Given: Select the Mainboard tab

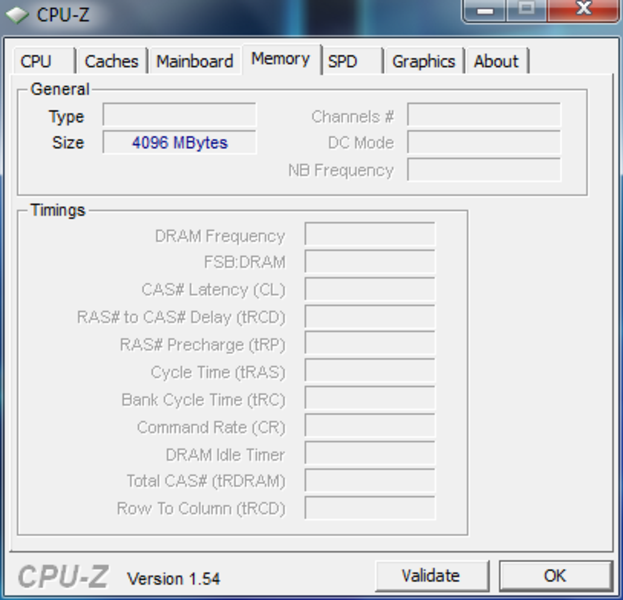Looking at the screenshot, I should [195, 61].
